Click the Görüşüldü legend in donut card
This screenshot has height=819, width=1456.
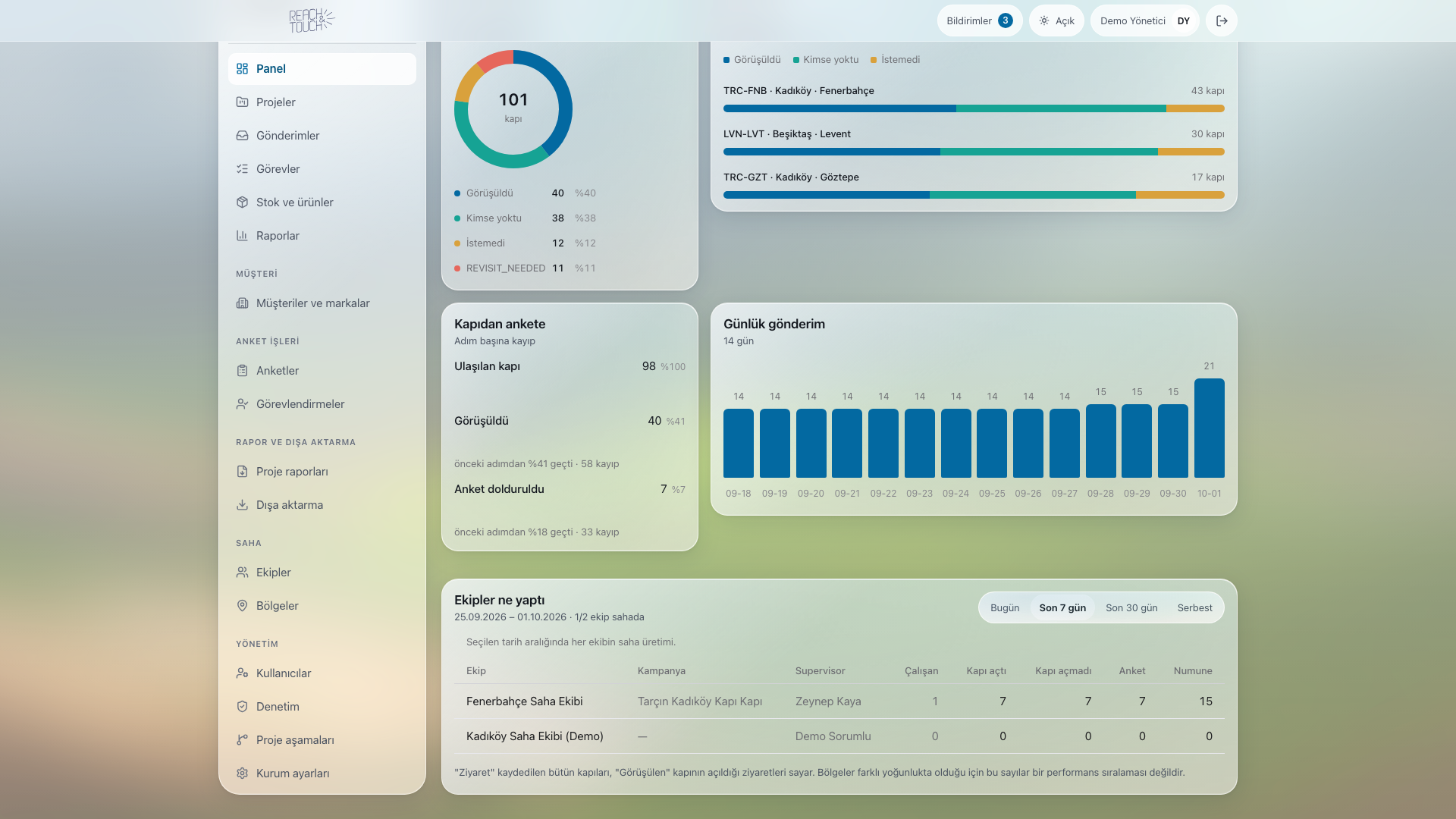525,193
